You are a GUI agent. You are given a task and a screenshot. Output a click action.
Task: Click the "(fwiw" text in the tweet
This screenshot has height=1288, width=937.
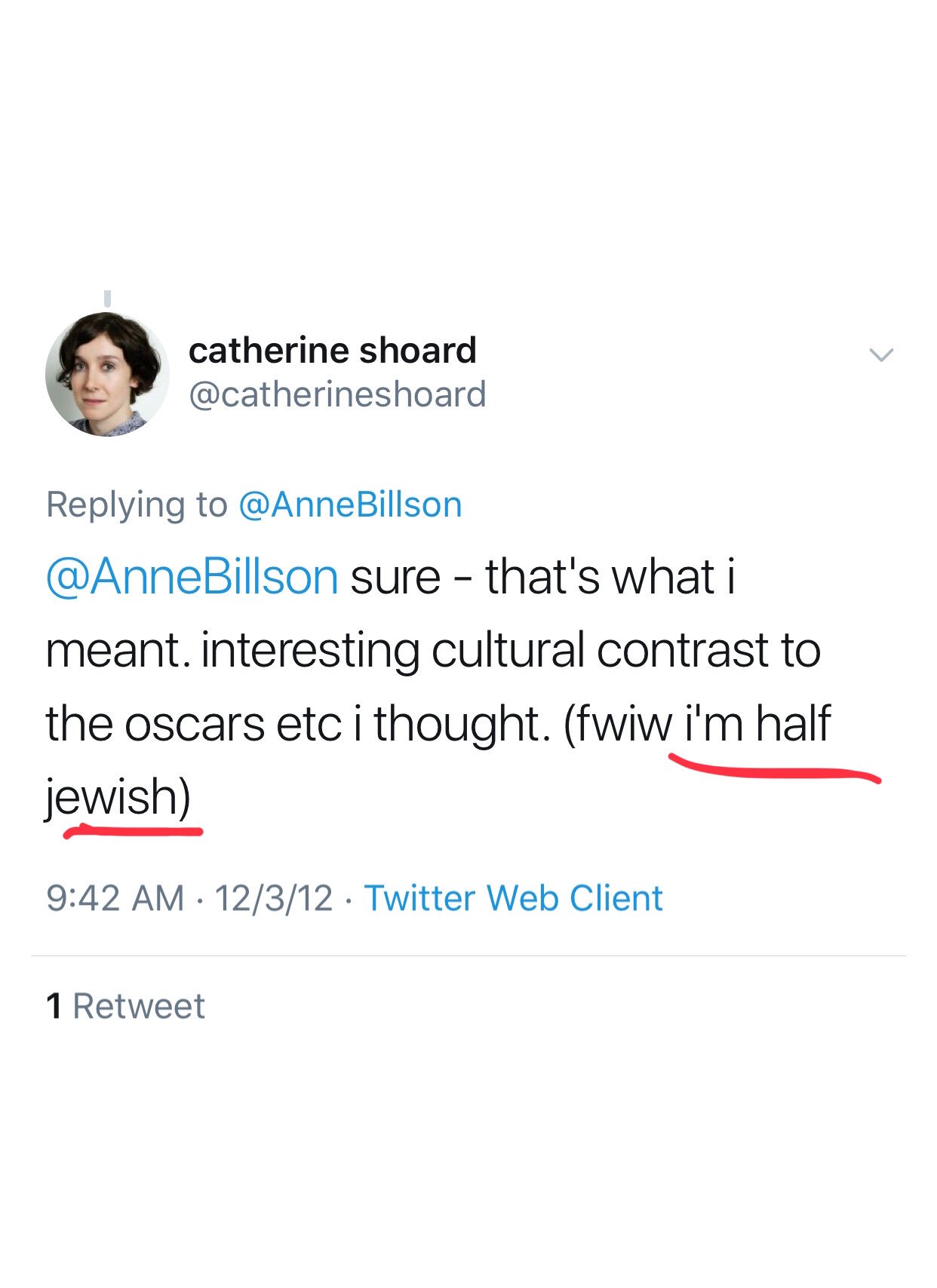tap(617, 723)
